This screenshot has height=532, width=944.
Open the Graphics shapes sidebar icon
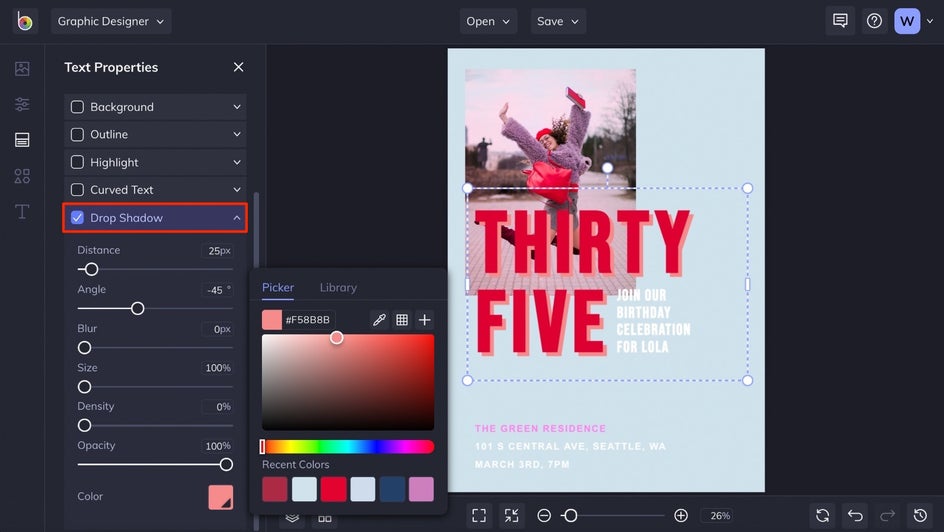tap(22, 176)
